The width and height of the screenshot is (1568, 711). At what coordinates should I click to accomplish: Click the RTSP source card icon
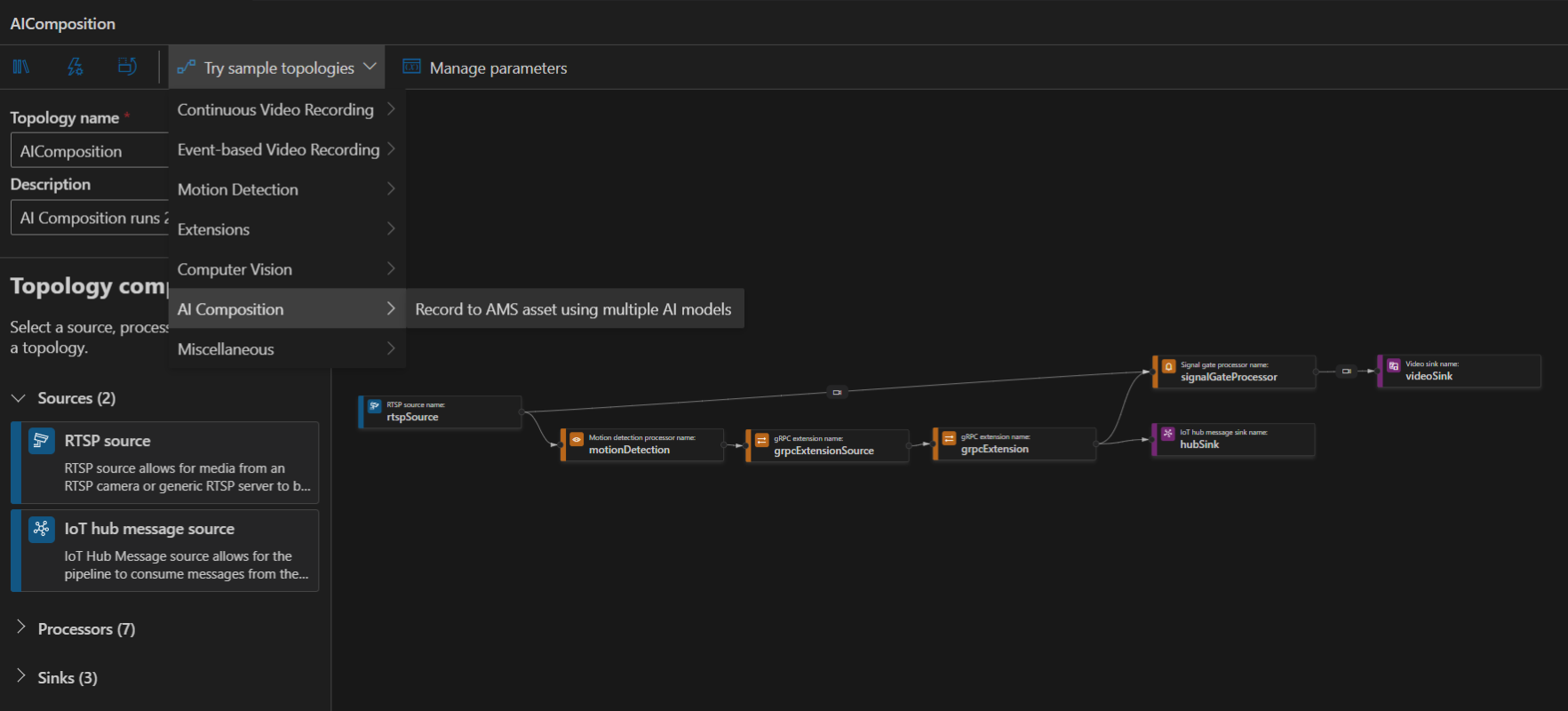point(42,441)
